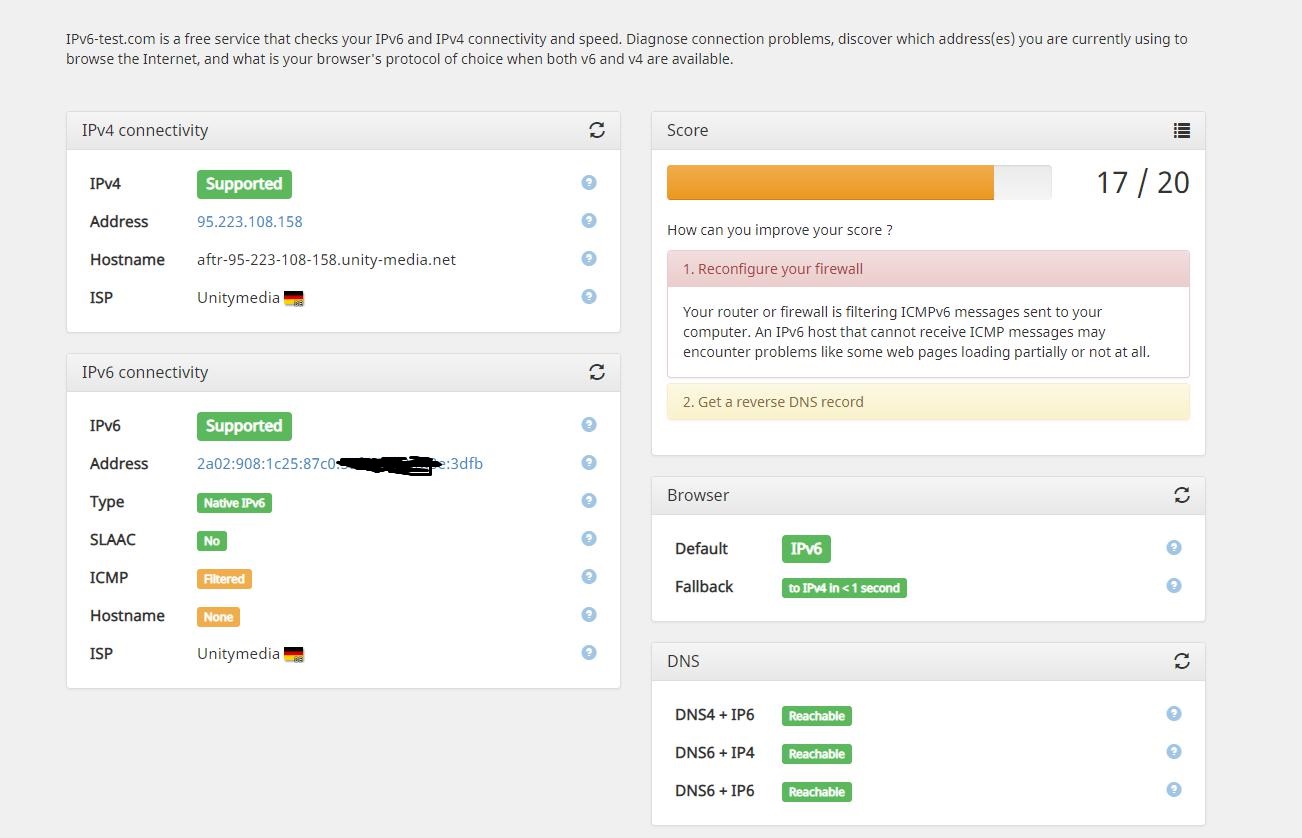Open the IPv6 address link
Viewport: 1302px width, 838px height.
[339, 463]
